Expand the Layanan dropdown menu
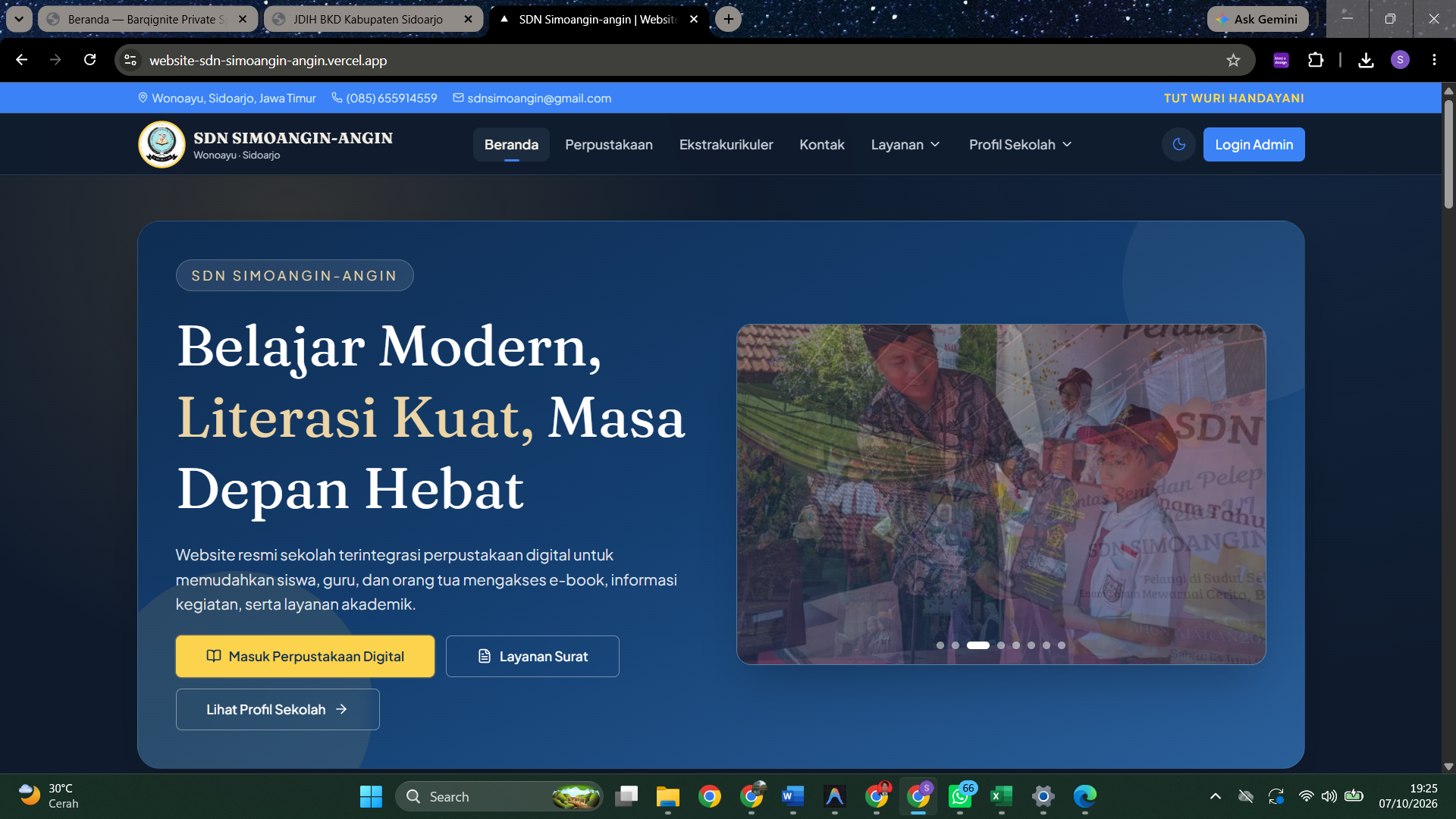The width and height of the screenshot is (1456, 819). pyautogui.click(x=905, y=144)
